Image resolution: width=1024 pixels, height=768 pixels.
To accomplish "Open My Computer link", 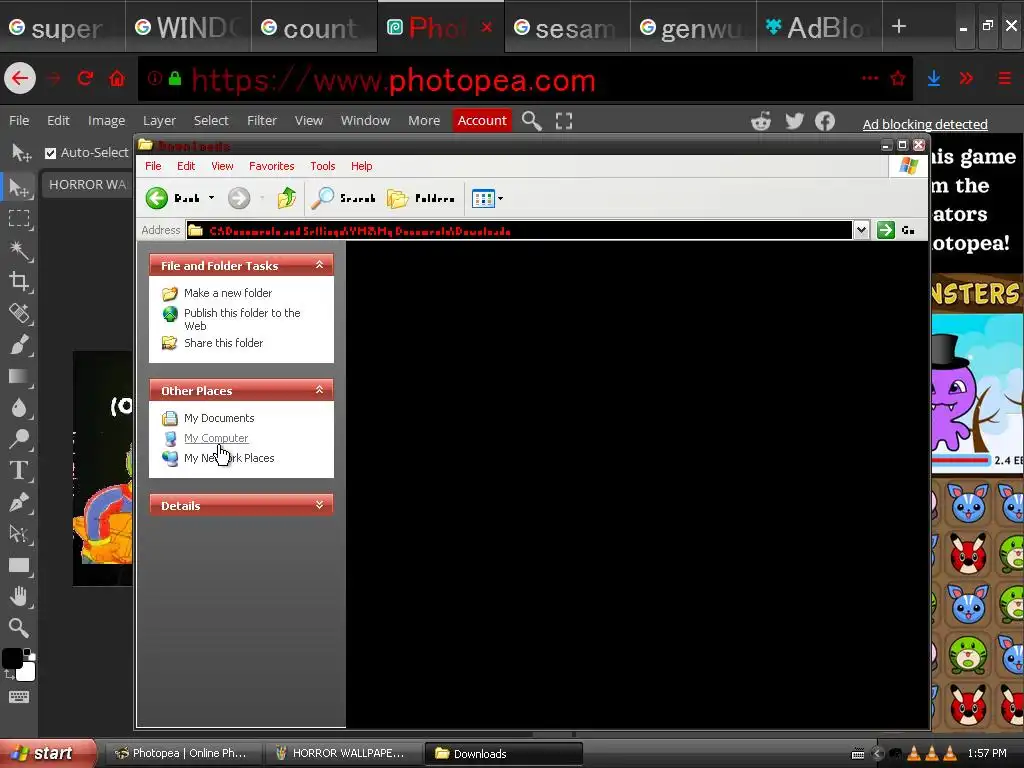I will [216, 438].
